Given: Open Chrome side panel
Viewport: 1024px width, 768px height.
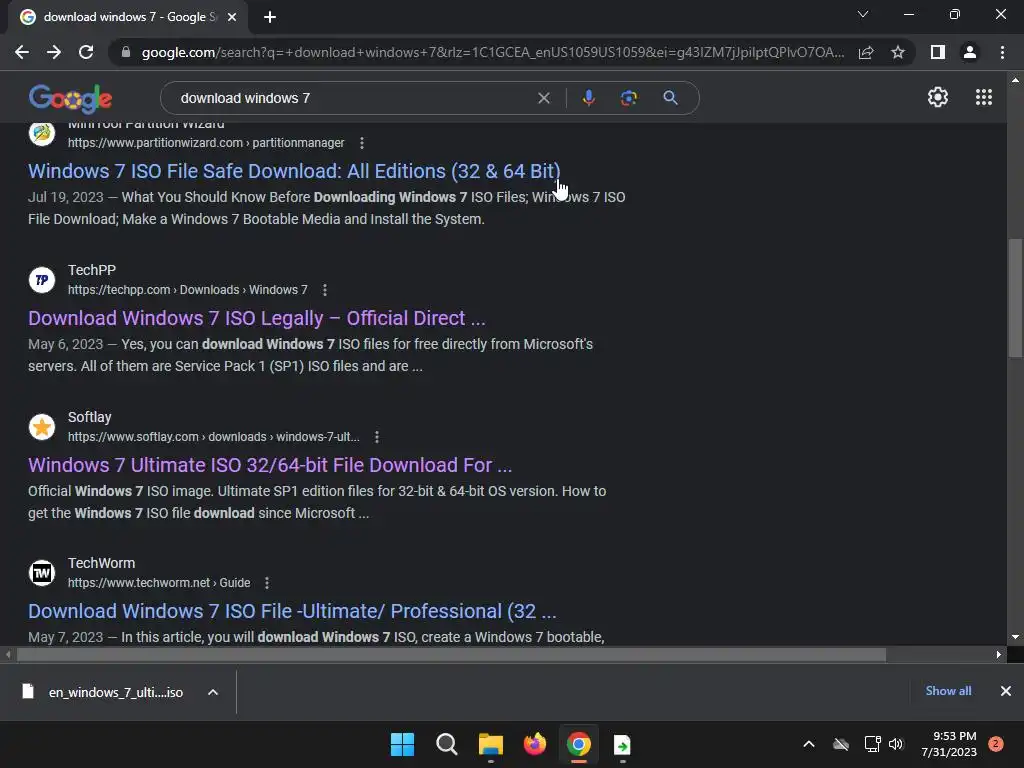Looking at the screenshot, I should (938, 52).
